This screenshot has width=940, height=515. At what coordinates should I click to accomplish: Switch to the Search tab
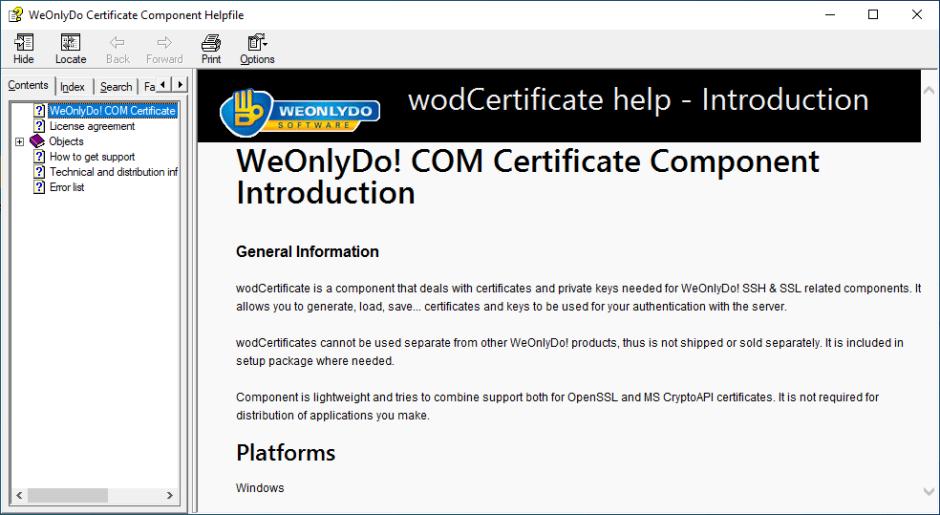click(x=116, y=87)
